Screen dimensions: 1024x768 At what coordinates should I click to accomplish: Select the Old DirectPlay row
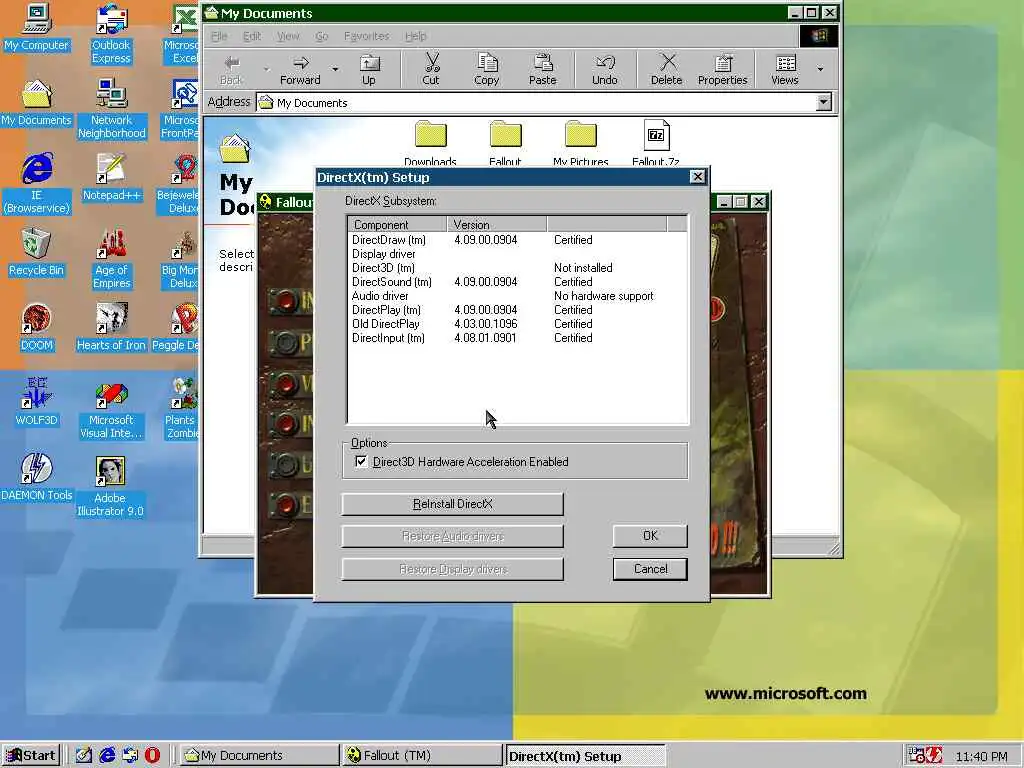(x=517, y=324)
